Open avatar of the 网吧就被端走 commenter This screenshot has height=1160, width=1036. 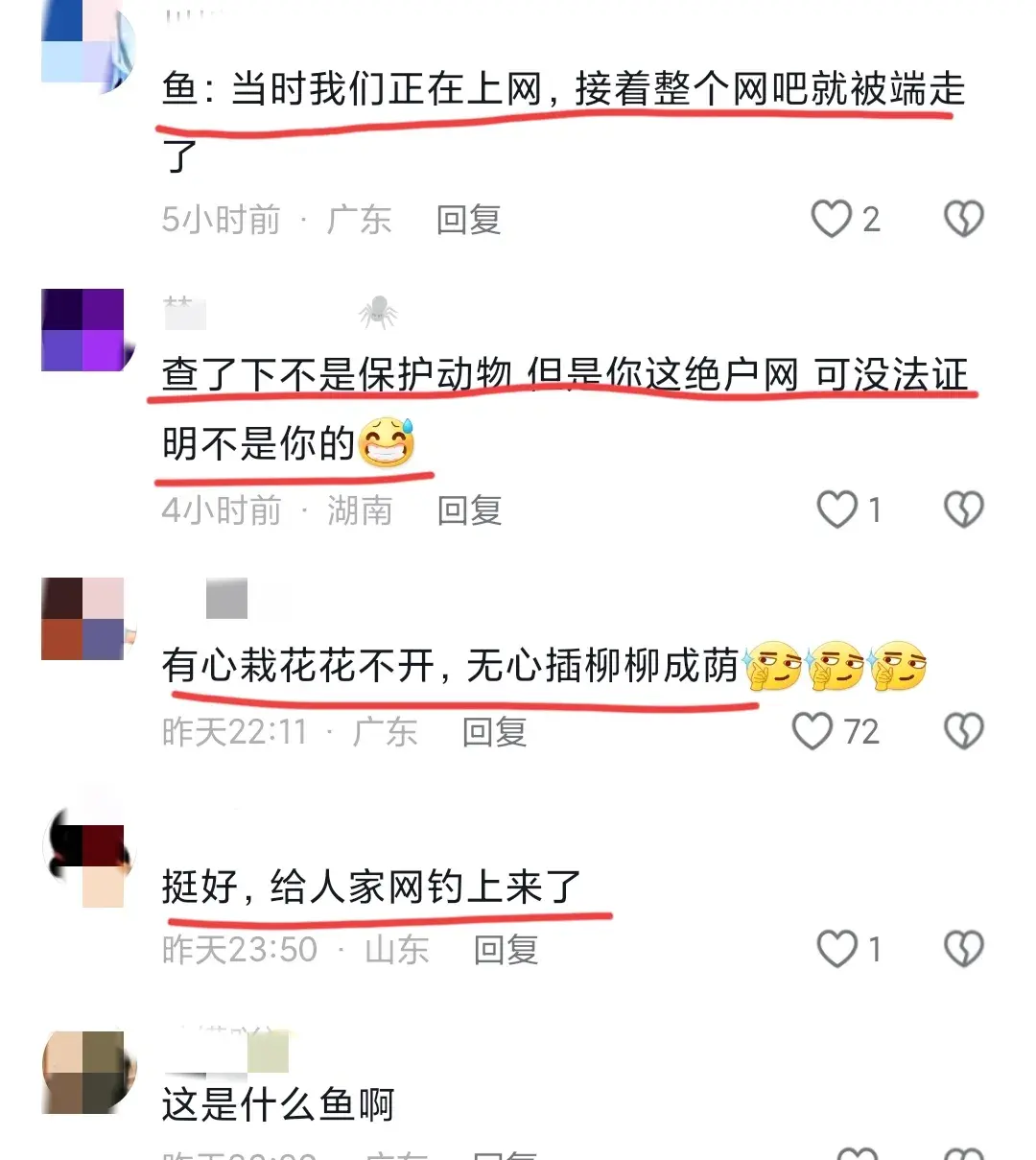(x=88, y=46)
